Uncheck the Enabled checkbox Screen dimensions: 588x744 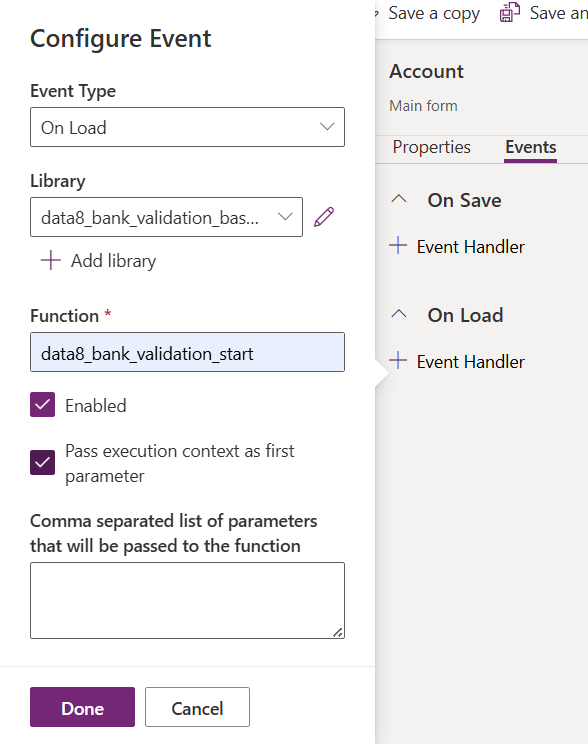tap(42, 405)
